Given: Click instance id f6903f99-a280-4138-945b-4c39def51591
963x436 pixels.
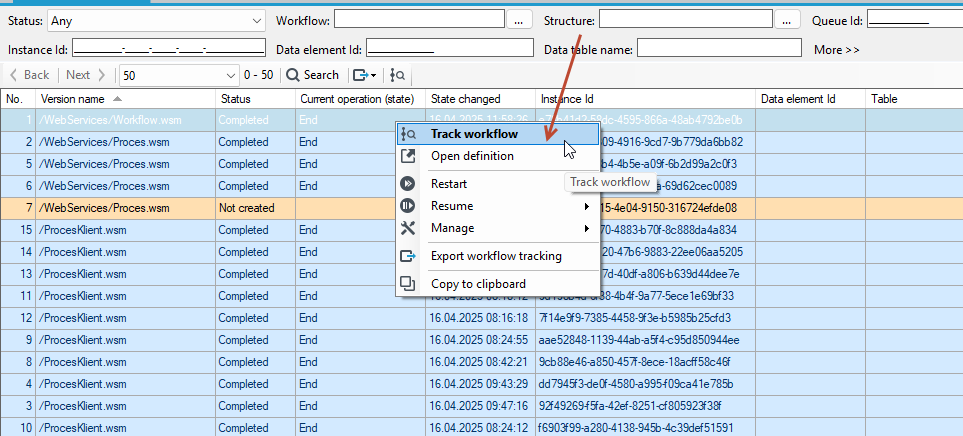Looking at the screenshot, I should coord(637,428).
